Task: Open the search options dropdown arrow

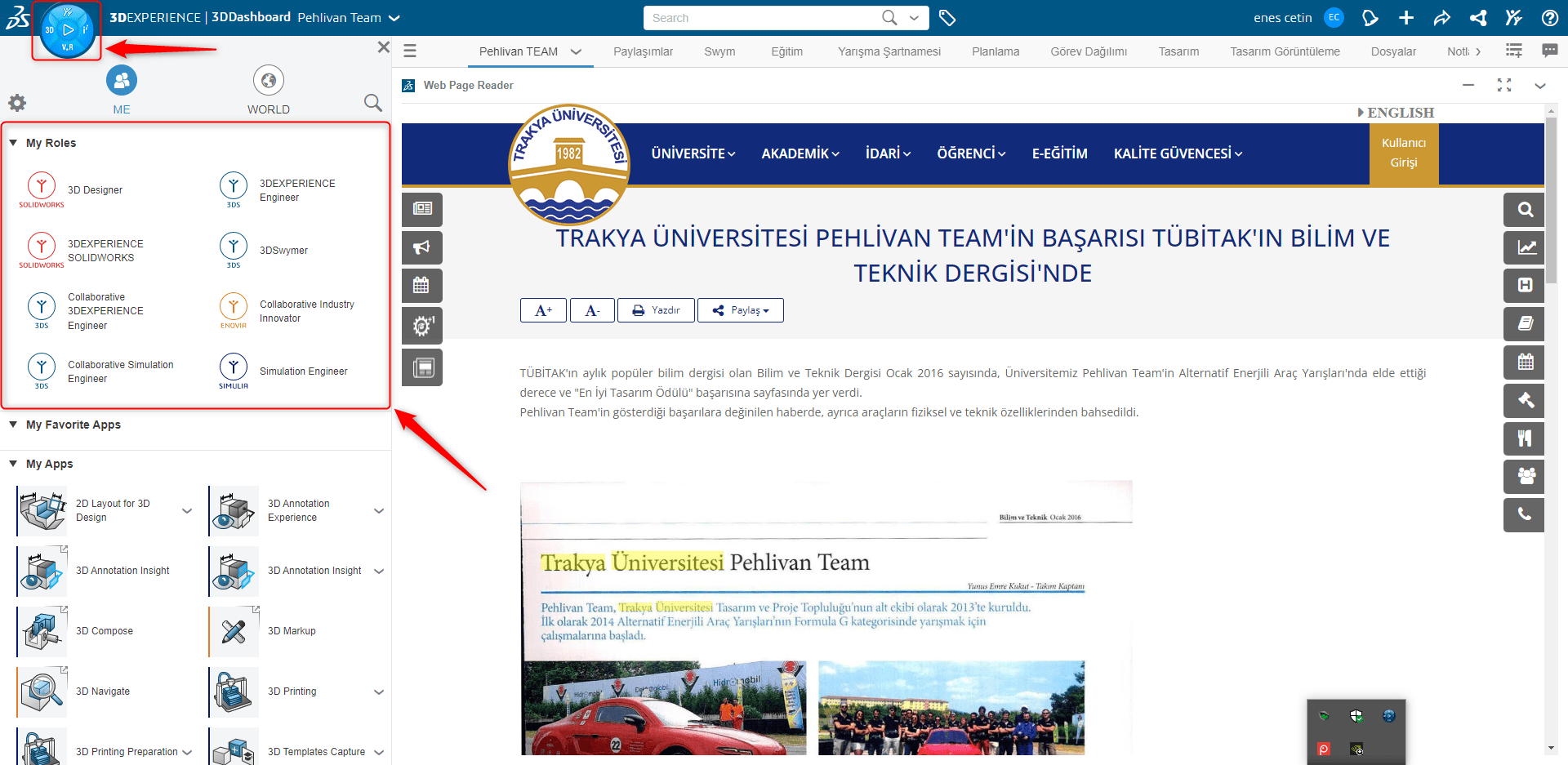Action: (x=914, y=18)
